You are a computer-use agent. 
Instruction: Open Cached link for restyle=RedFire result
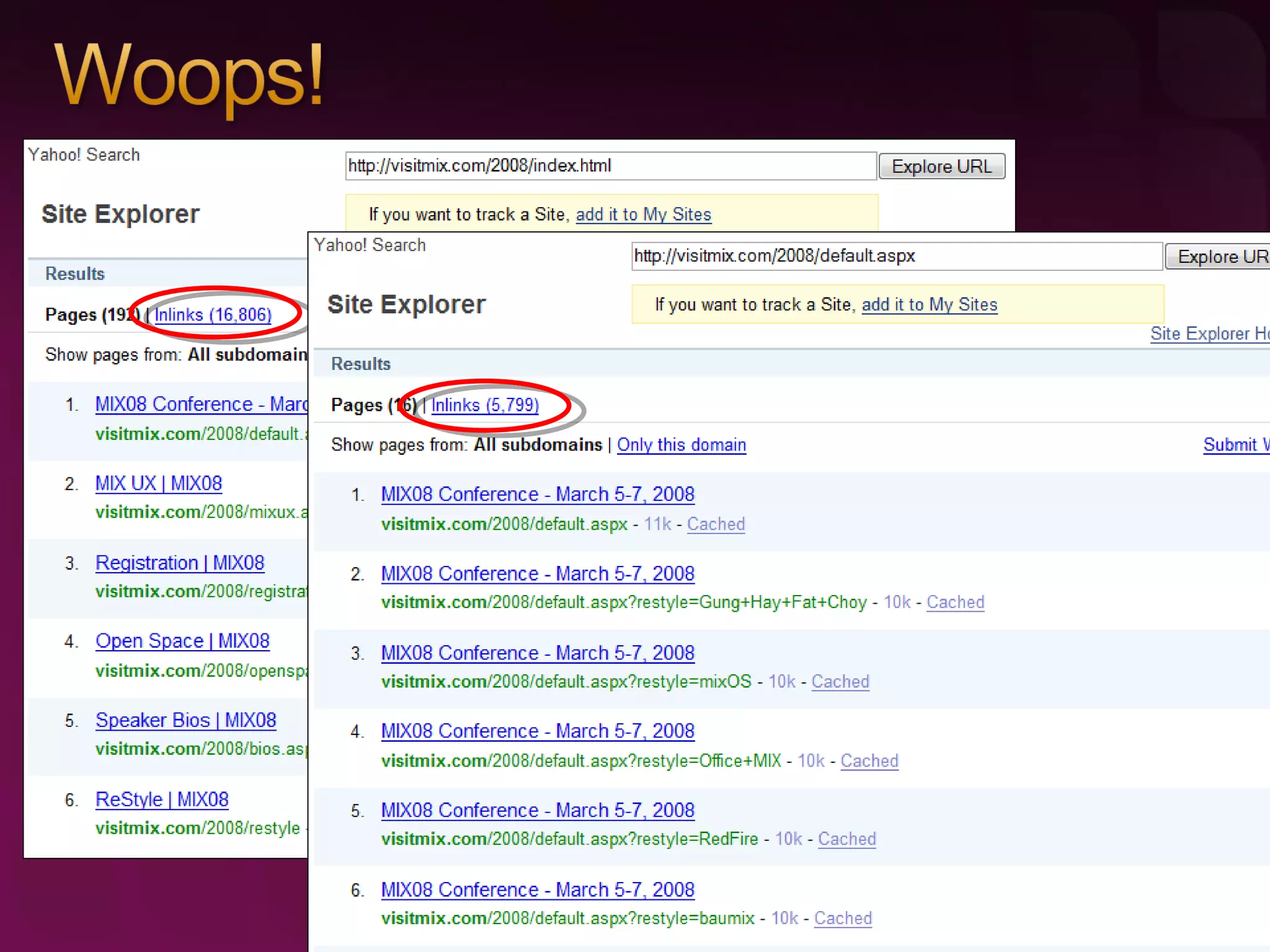point(846,839)
